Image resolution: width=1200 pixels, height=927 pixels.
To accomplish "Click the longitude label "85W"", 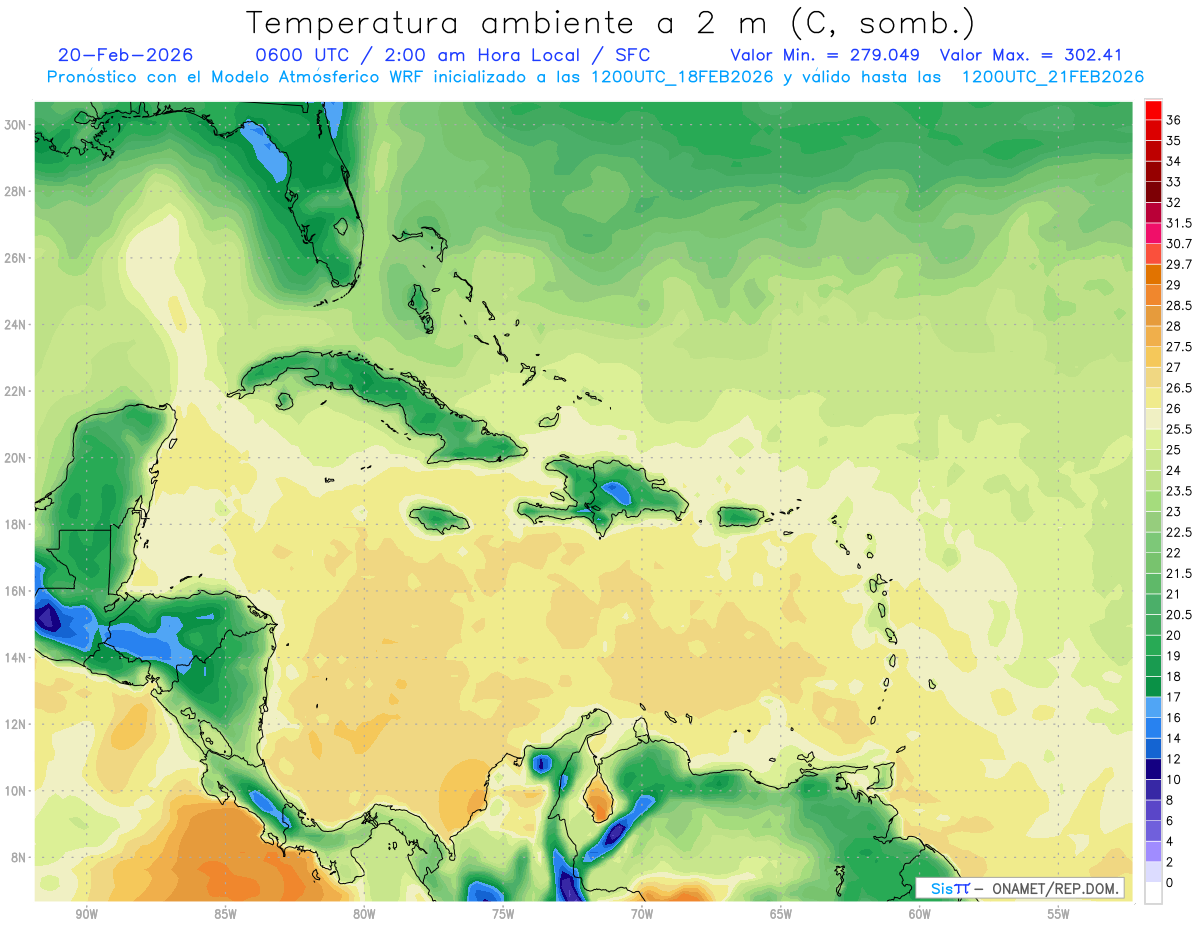I will pos(225,914).
